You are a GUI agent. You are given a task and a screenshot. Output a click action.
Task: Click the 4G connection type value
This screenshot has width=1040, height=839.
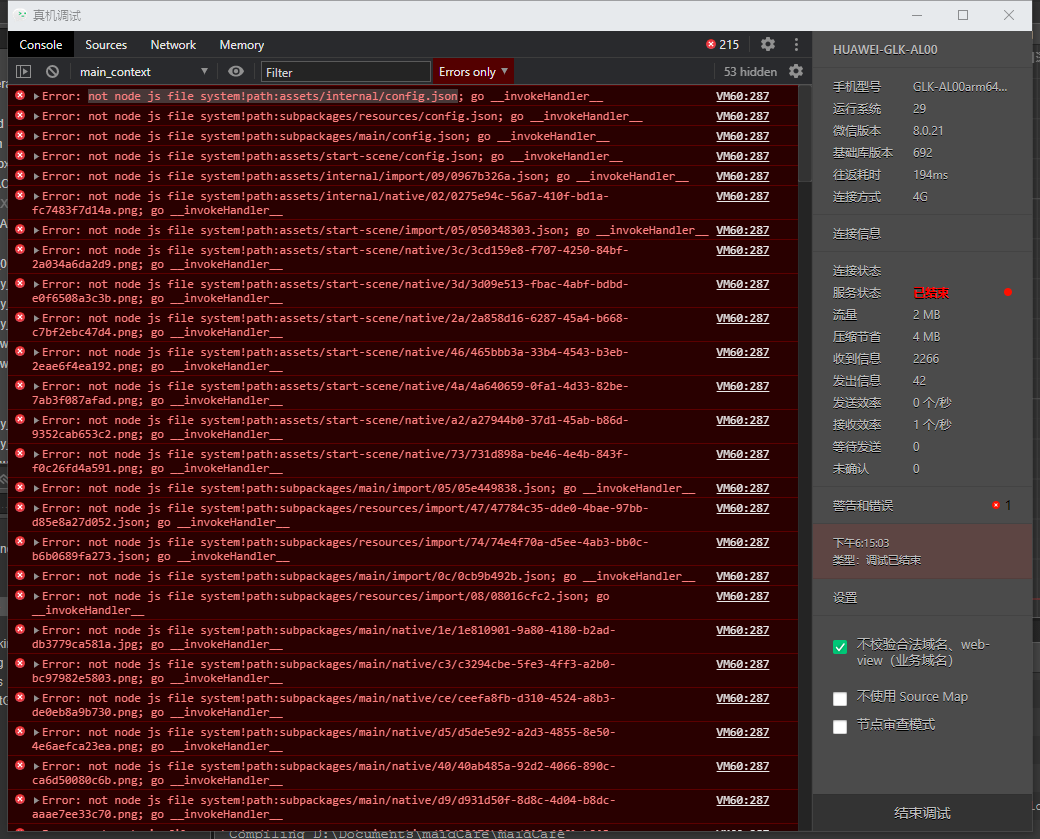coord(920,196)
